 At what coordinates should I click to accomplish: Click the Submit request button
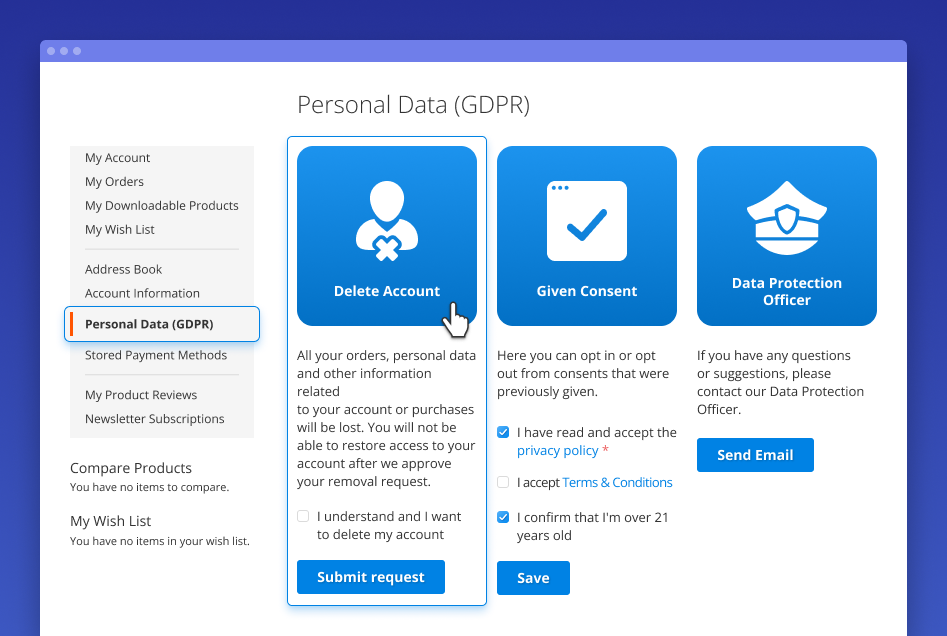click(x=370, y=577)
